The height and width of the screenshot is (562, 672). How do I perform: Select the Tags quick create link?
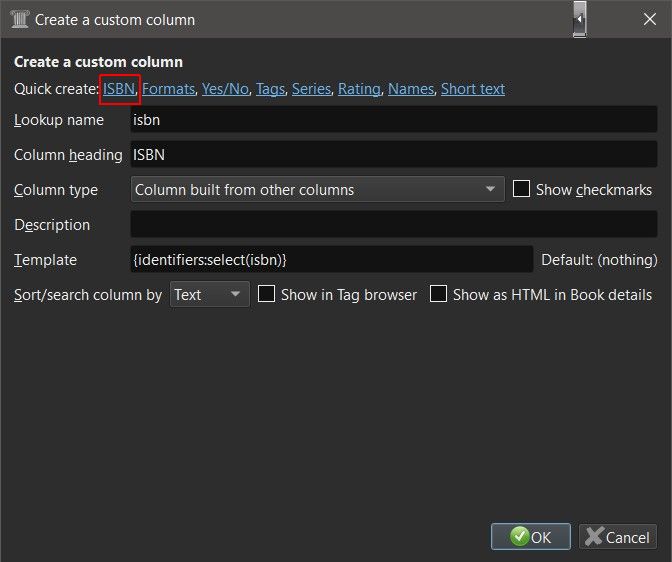(270, 89)
